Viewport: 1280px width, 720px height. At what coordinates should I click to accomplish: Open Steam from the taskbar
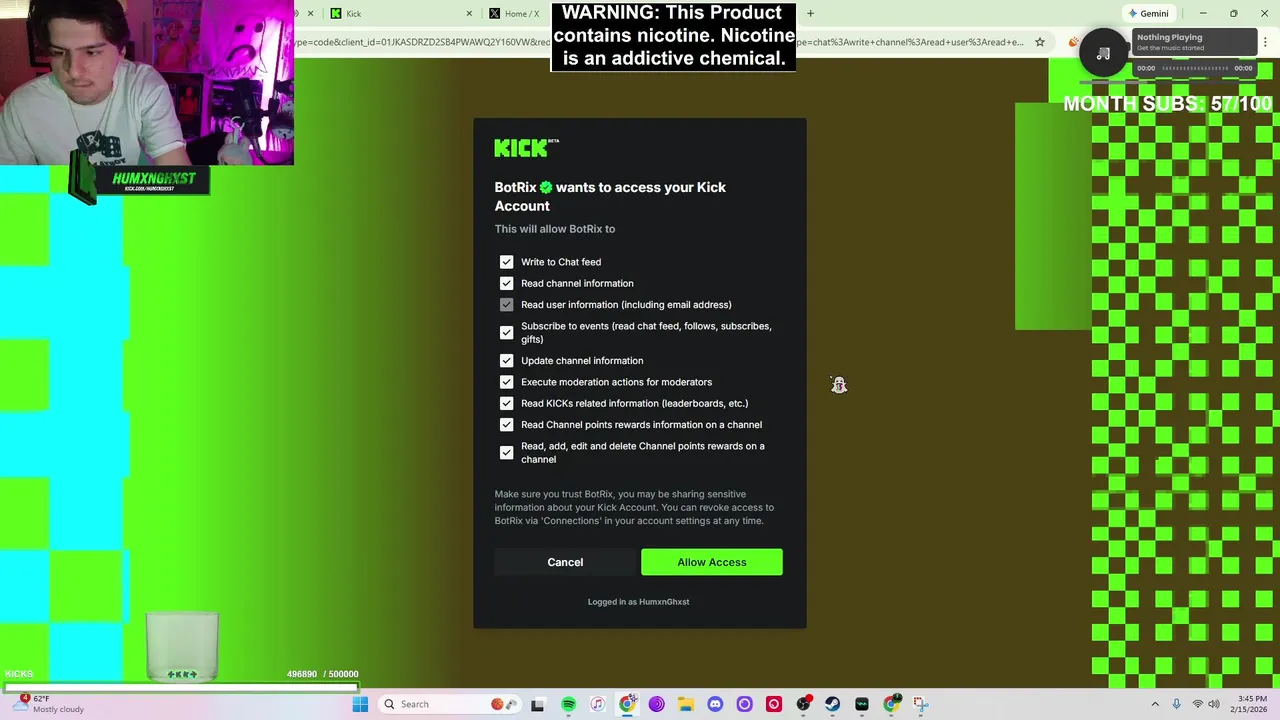[832, 704]
